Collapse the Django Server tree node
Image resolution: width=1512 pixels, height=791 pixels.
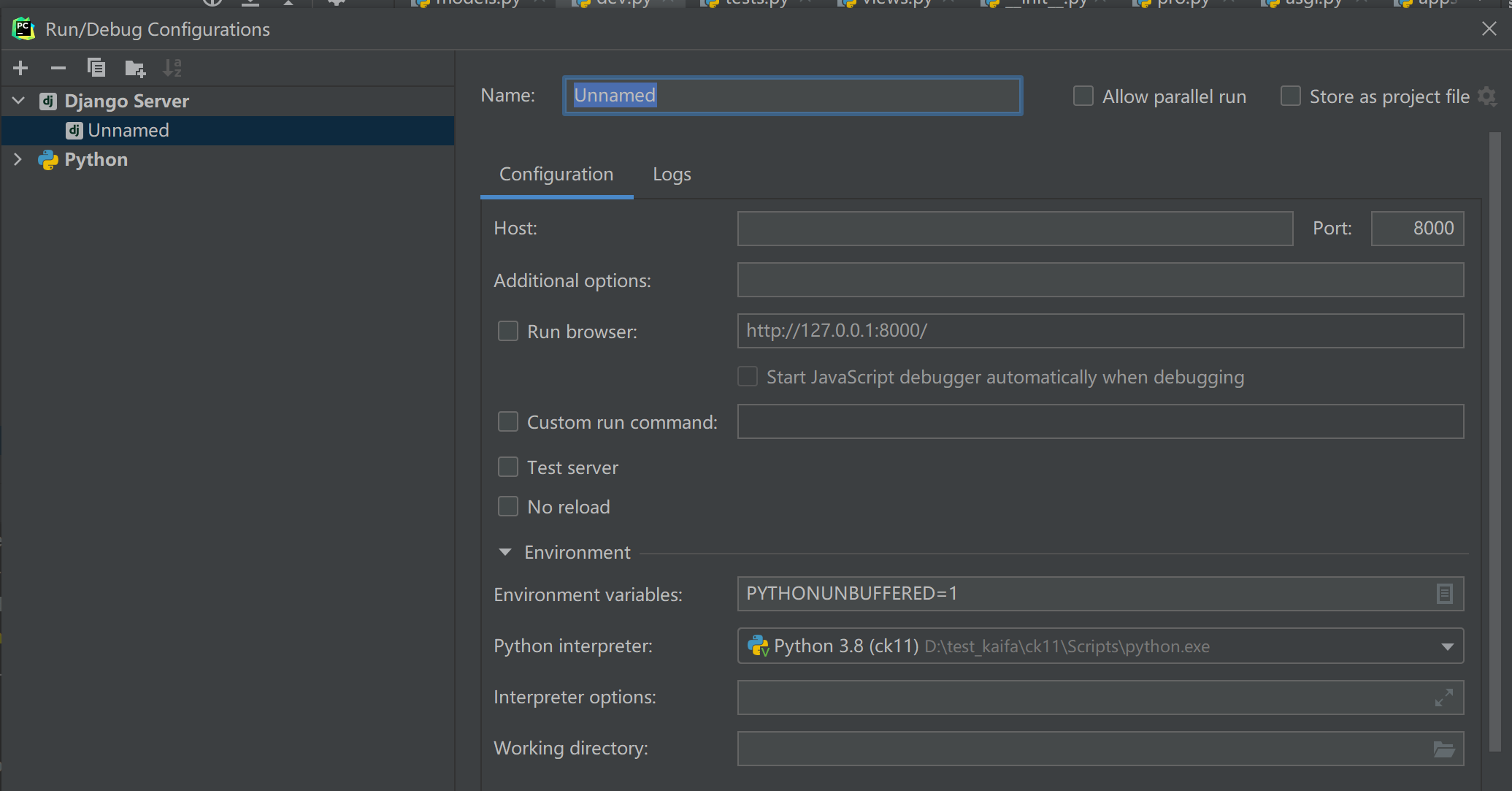click(x=19, y=101)
